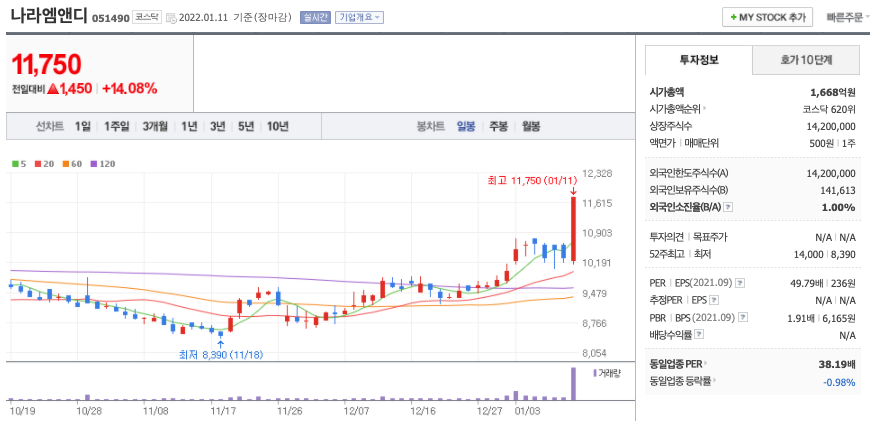
Task: Expand the 기업개요 dropdown
Action: click(x=359, y=17)
